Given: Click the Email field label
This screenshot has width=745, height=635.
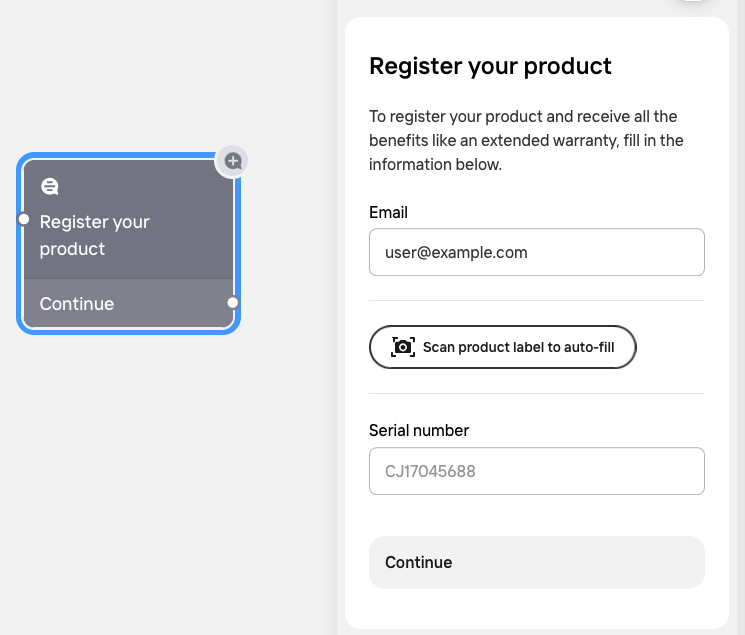Looking at the screenshot, I should click(x=388, y=212).
